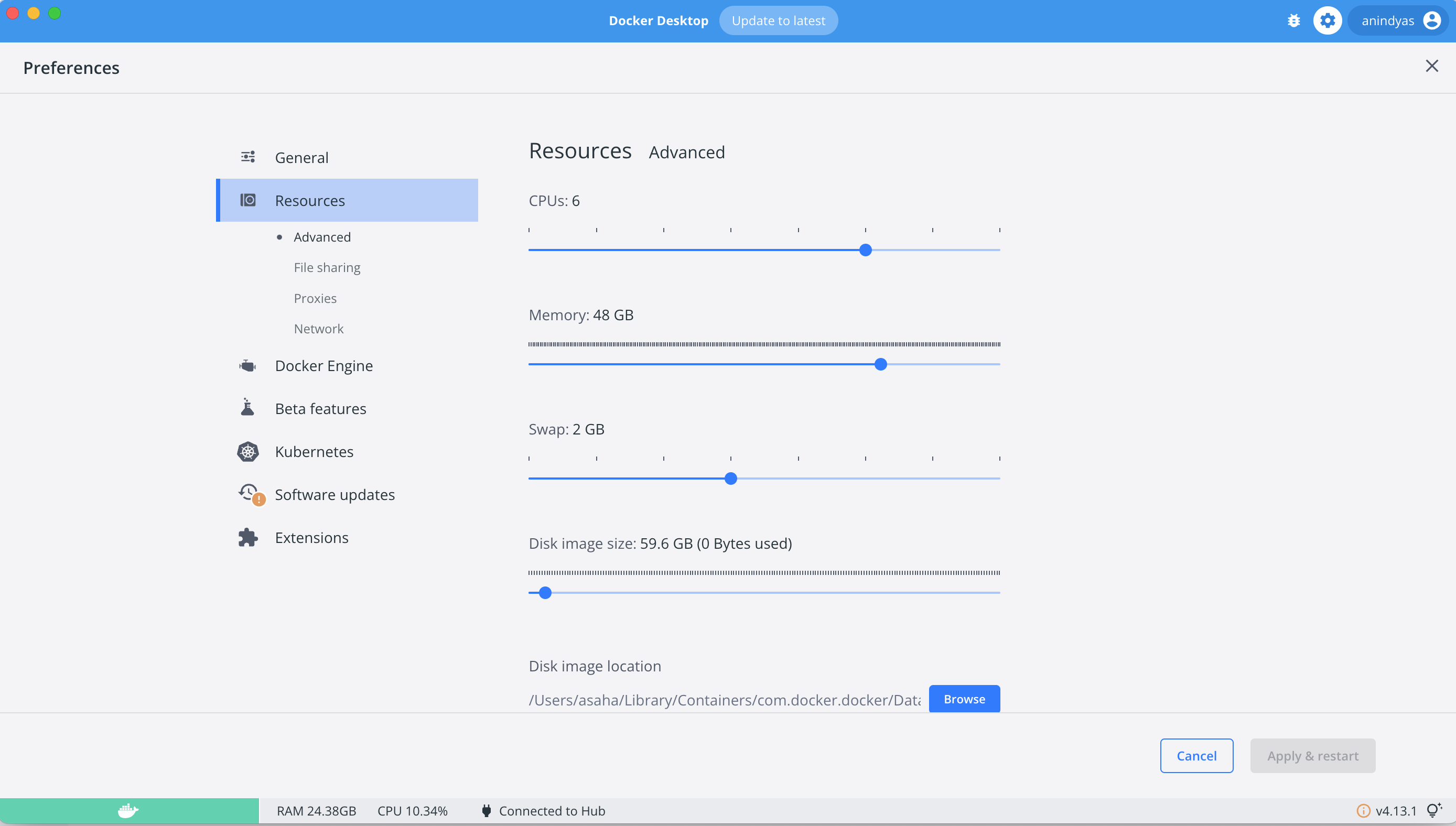This screenshot has height=826, width=1456.
Task: Open the settings gear icon
Action: coord(1327,21)
